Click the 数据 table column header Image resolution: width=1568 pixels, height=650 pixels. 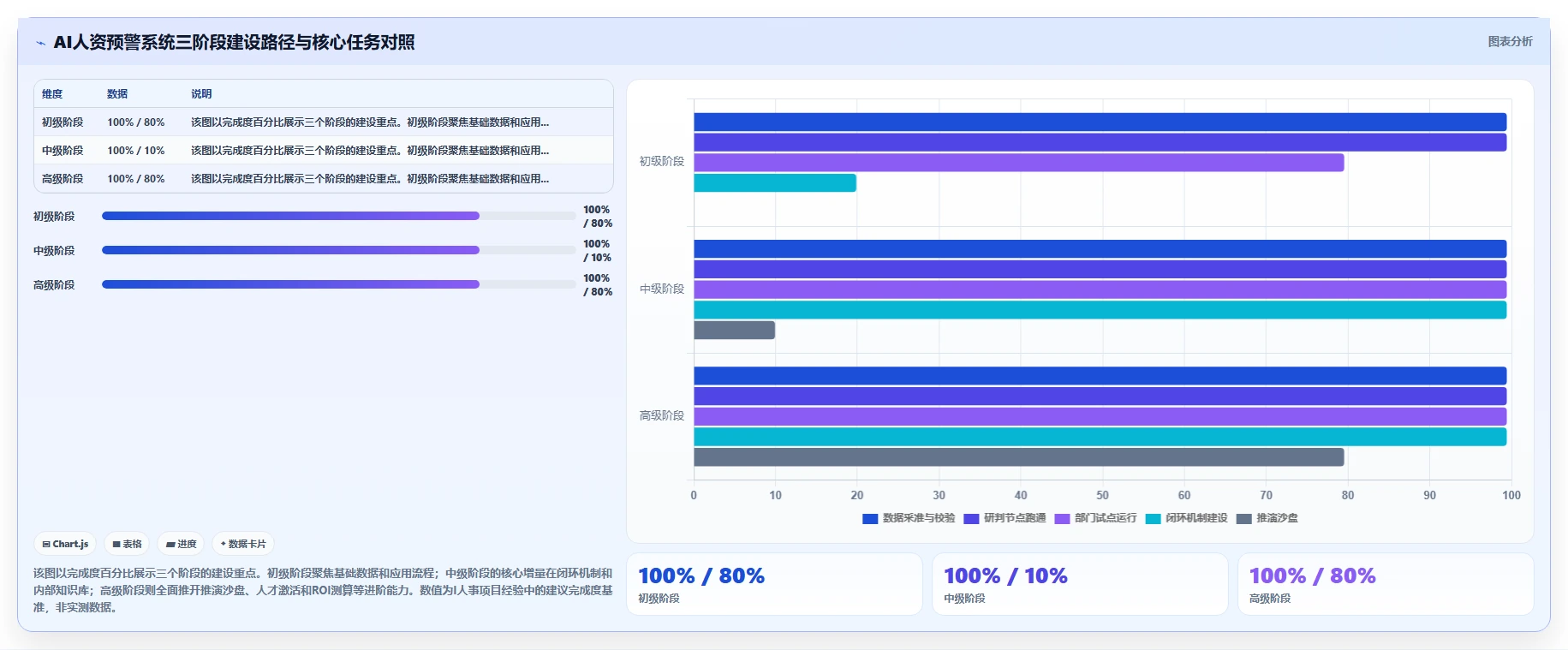click(x=117, y=94)
